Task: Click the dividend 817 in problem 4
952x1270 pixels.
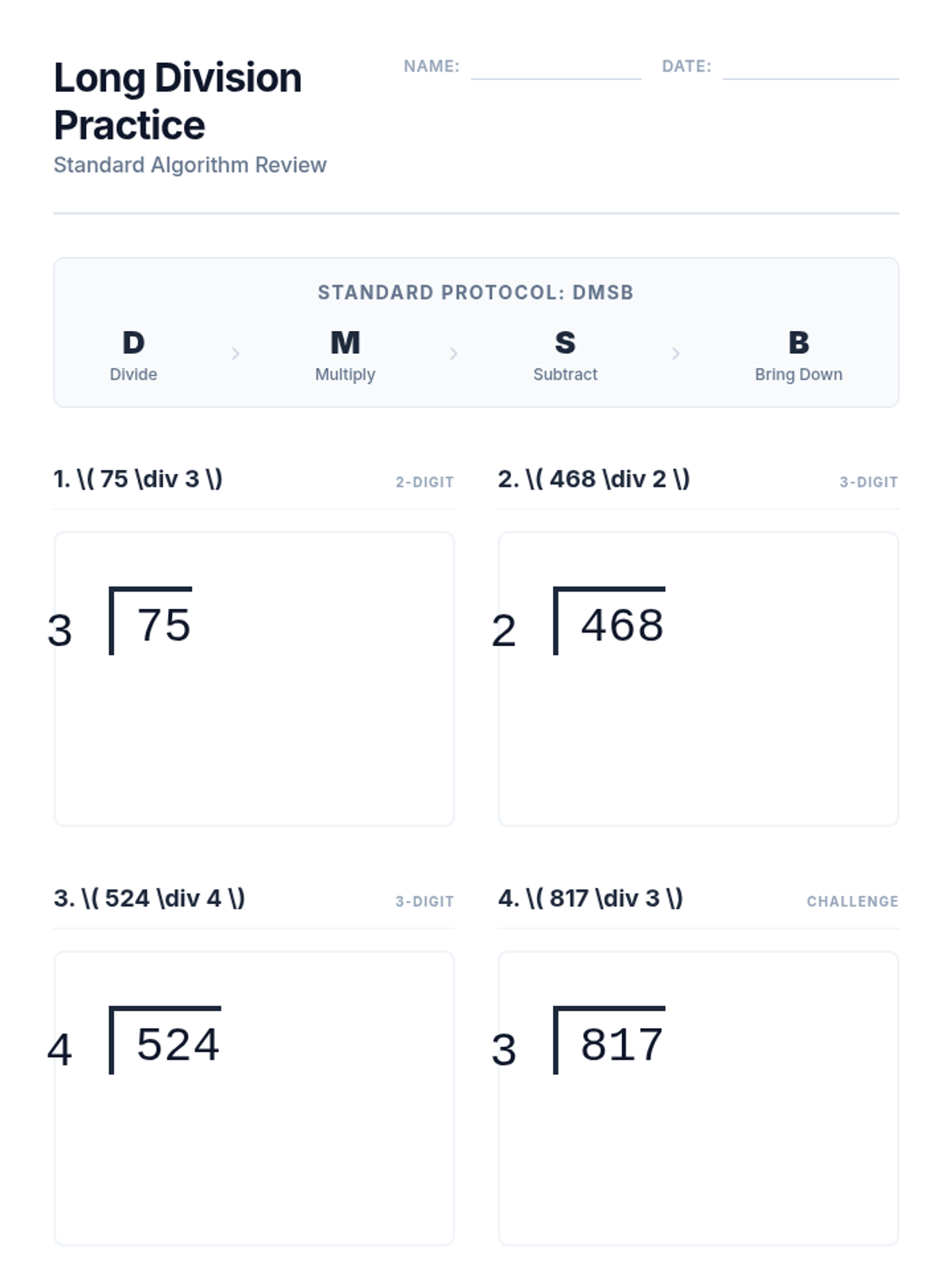Action: (622, 1045)
